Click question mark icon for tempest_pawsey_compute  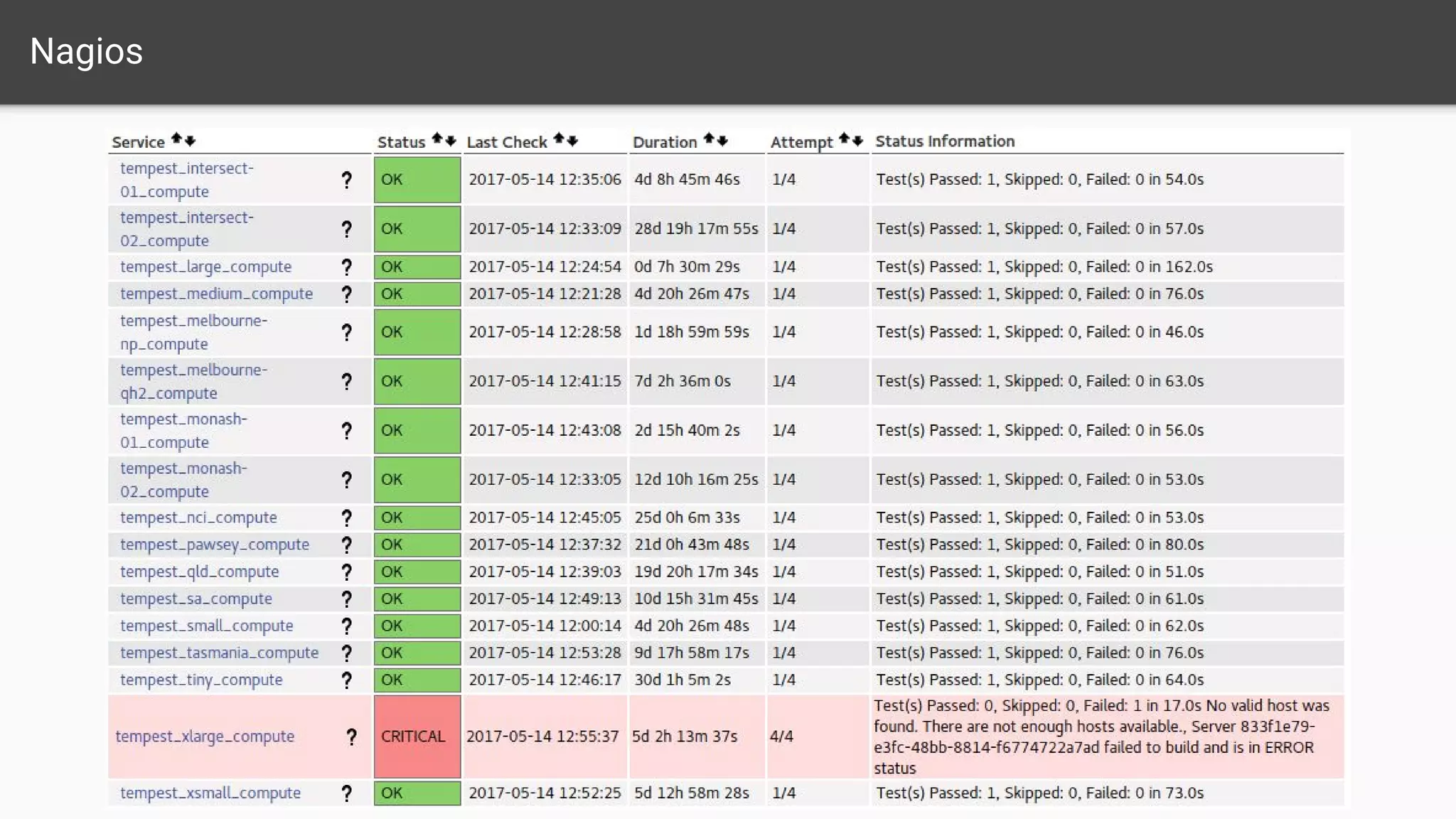click(x=346, y=545)
